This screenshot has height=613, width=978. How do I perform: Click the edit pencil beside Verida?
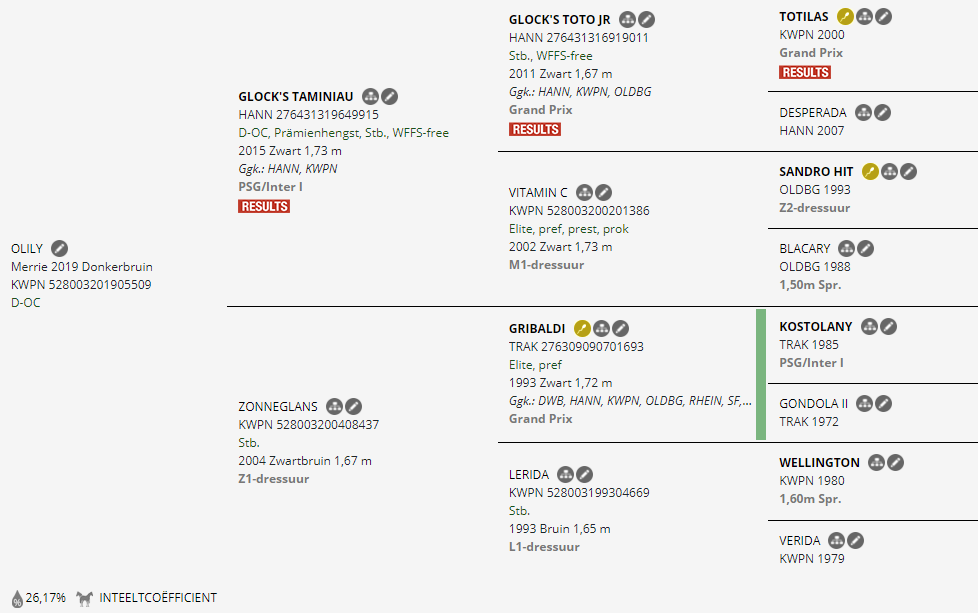click(x=856, y=541)
